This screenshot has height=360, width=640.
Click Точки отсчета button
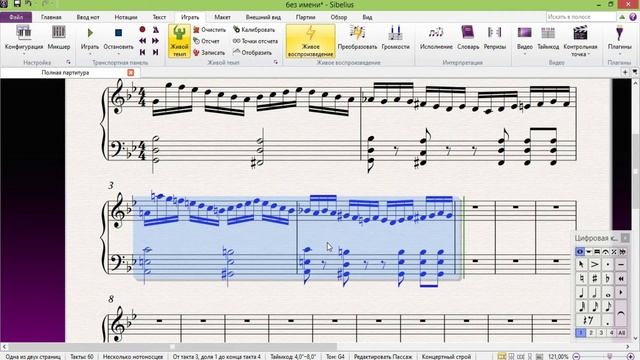[255, 41]
